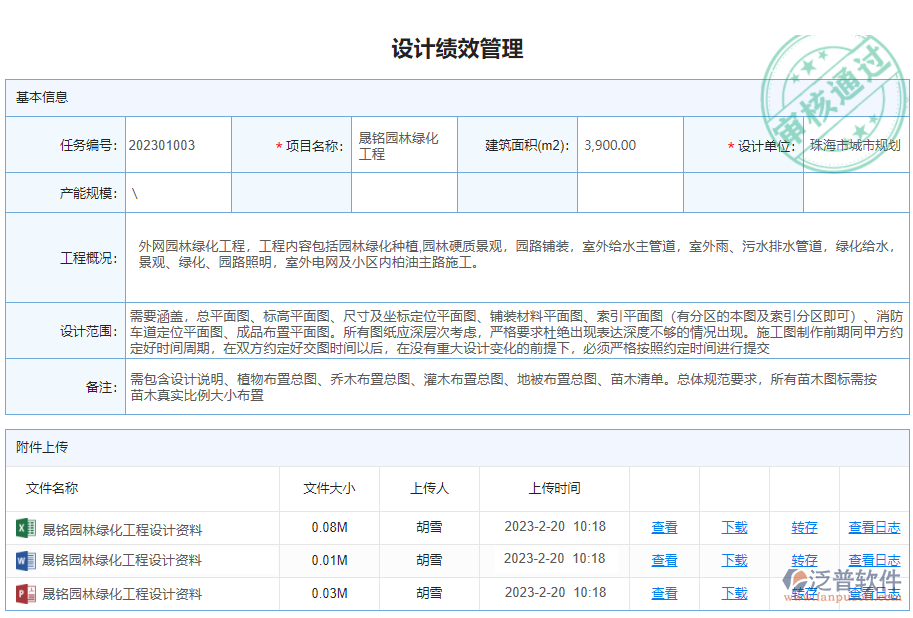
Task: Click the Word document icon
Action: click(25, 558)
